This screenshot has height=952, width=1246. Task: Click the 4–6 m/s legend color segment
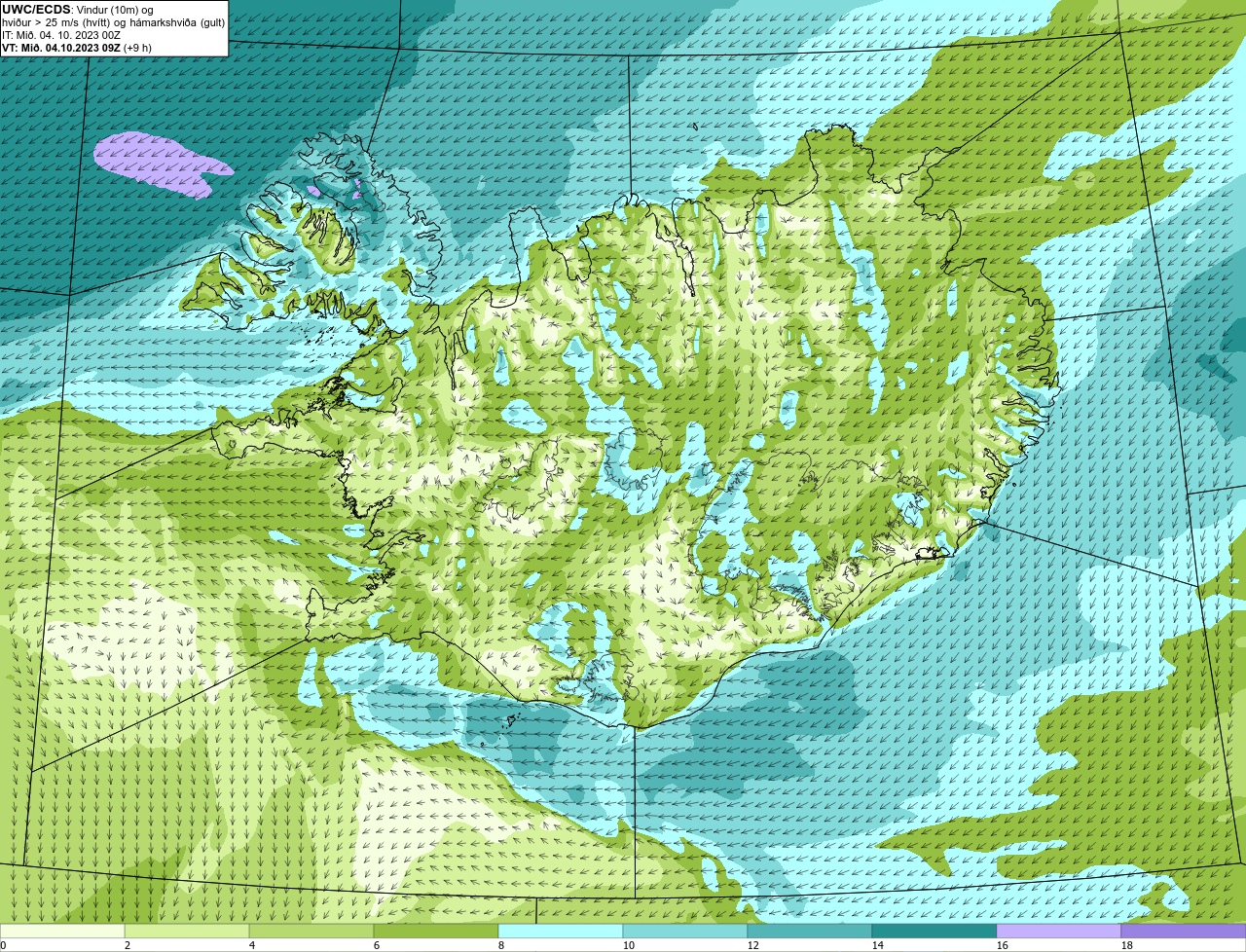point(311,931)
